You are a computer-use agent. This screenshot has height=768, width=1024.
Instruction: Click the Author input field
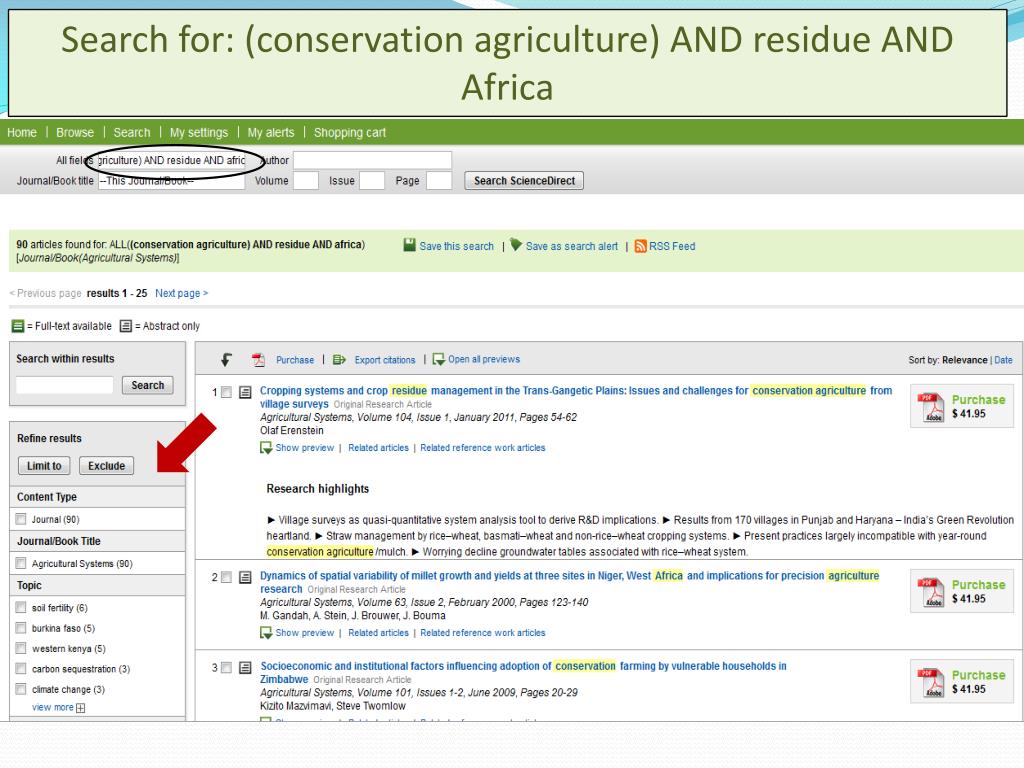point(372,160)
